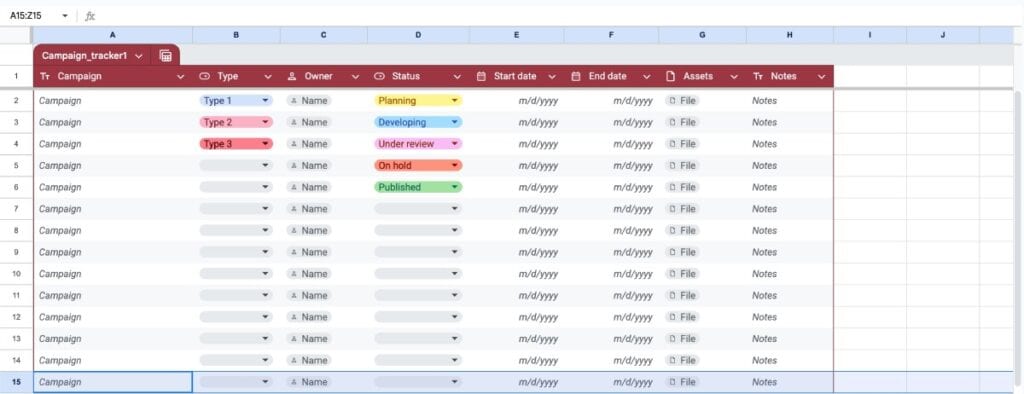Click the Campaign cell in row 2
Screen dimensions: 1024x394
113,101
